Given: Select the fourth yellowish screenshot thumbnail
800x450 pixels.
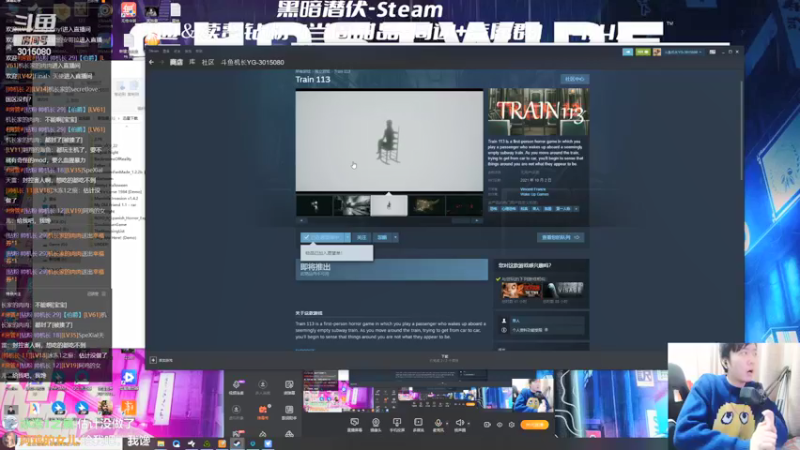Looking at the screenshot, I should tap(427, 206).
